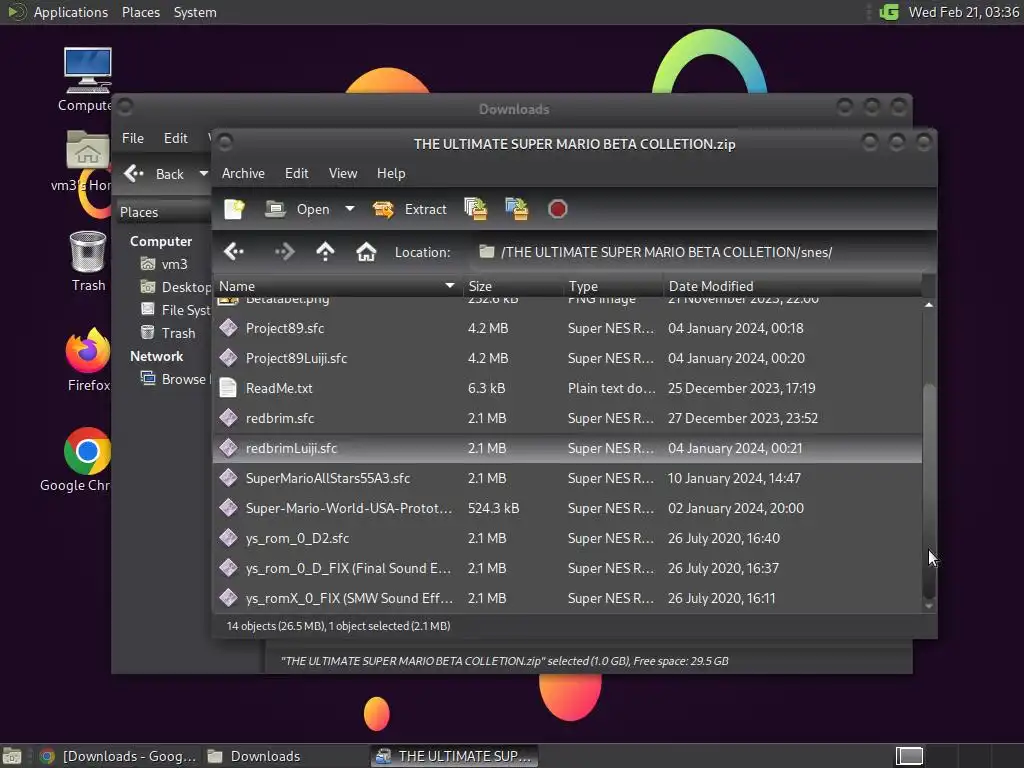Click the Places header in Downloads sidebar
This screenshot has width=1024, height=768.
tap(163, 212)
